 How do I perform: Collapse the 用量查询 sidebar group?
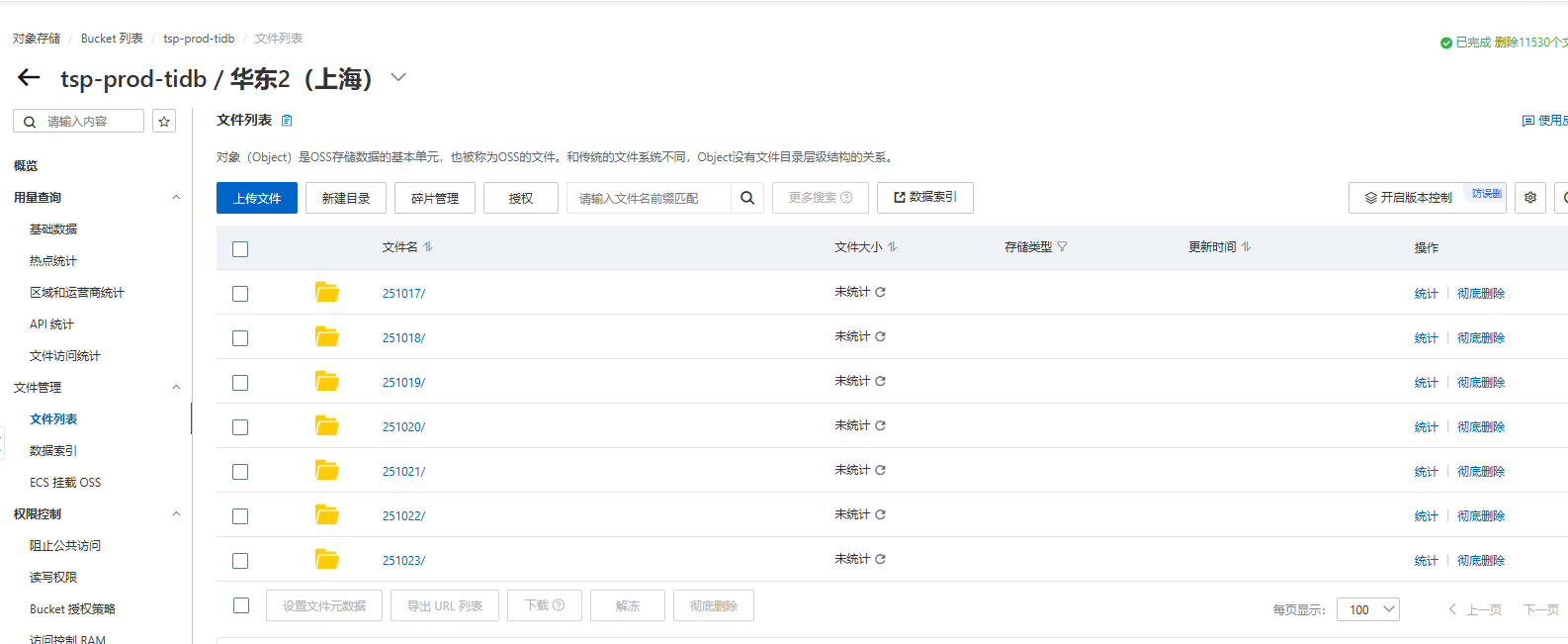176,197
